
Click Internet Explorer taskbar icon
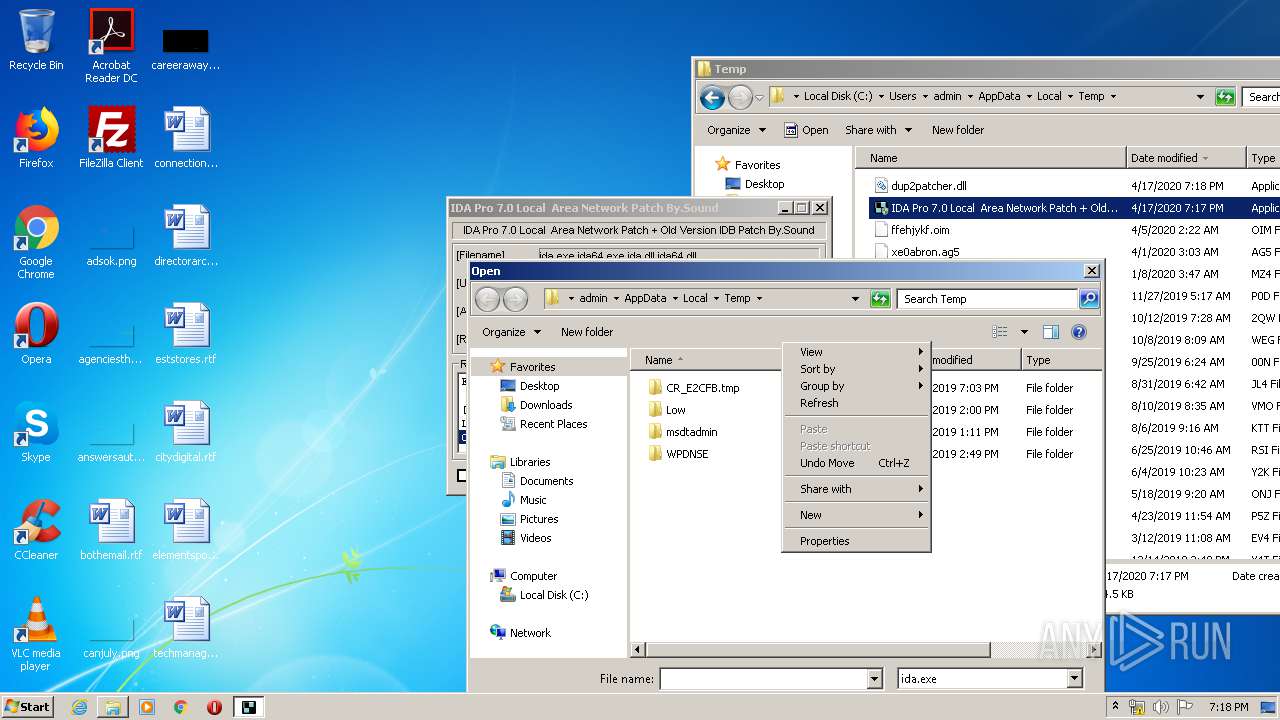pyautogui.click(x=79, y=707)
